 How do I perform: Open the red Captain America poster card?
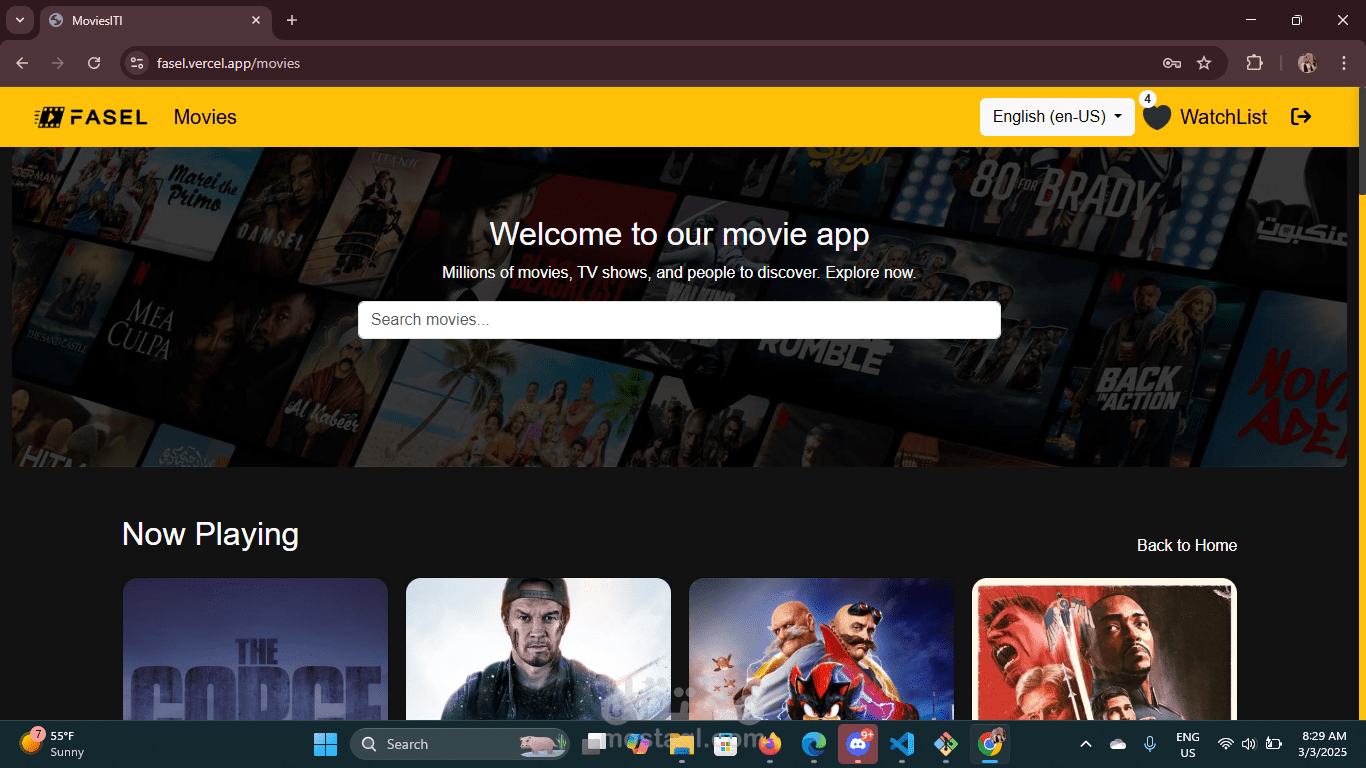[x=1104, y=649]
